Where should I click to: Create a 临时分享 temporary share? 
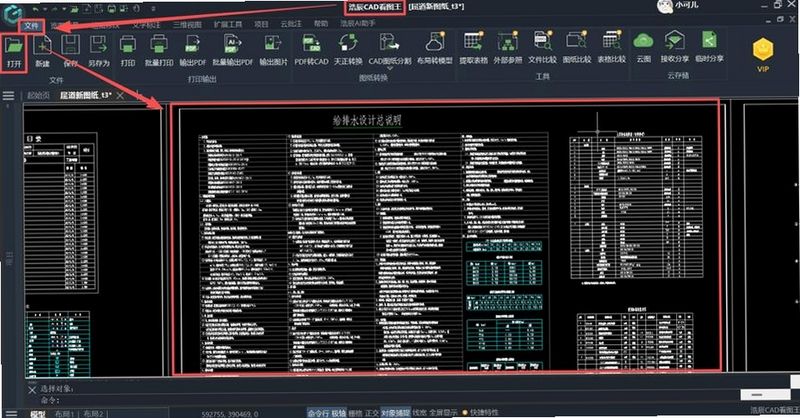(709, 48)
